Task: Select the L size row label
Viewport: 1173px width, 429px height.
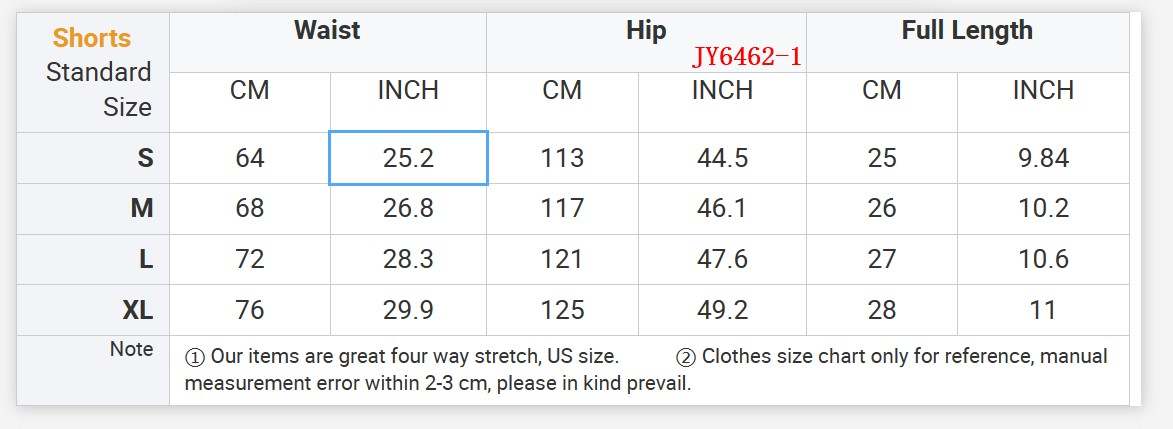Action: tap(146, 259)
